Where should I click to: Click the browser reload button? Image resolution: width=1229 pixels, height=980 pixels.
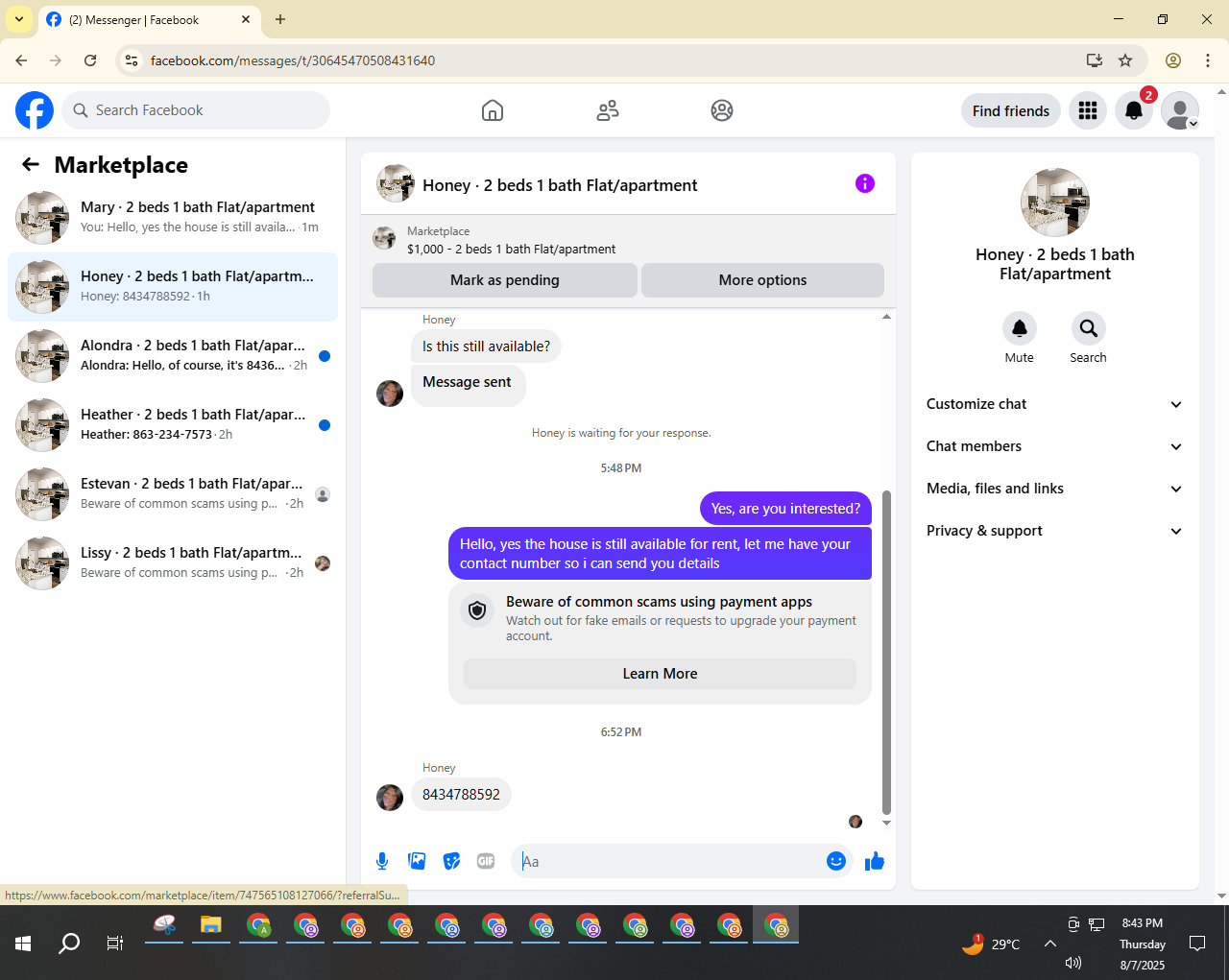[90, 60]
